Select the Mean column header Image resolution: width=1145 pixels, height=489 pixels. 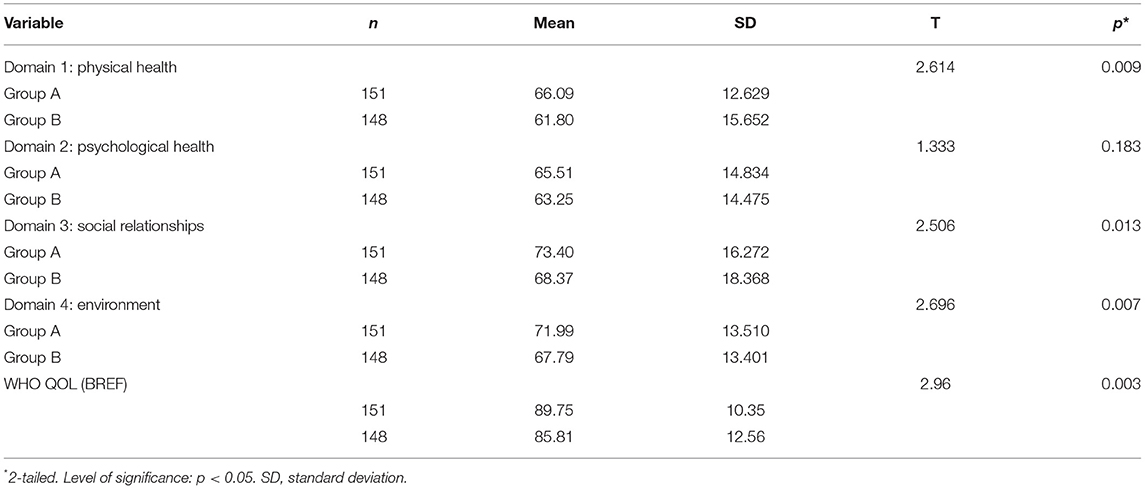pyautogui.click(x=554, y=23)
